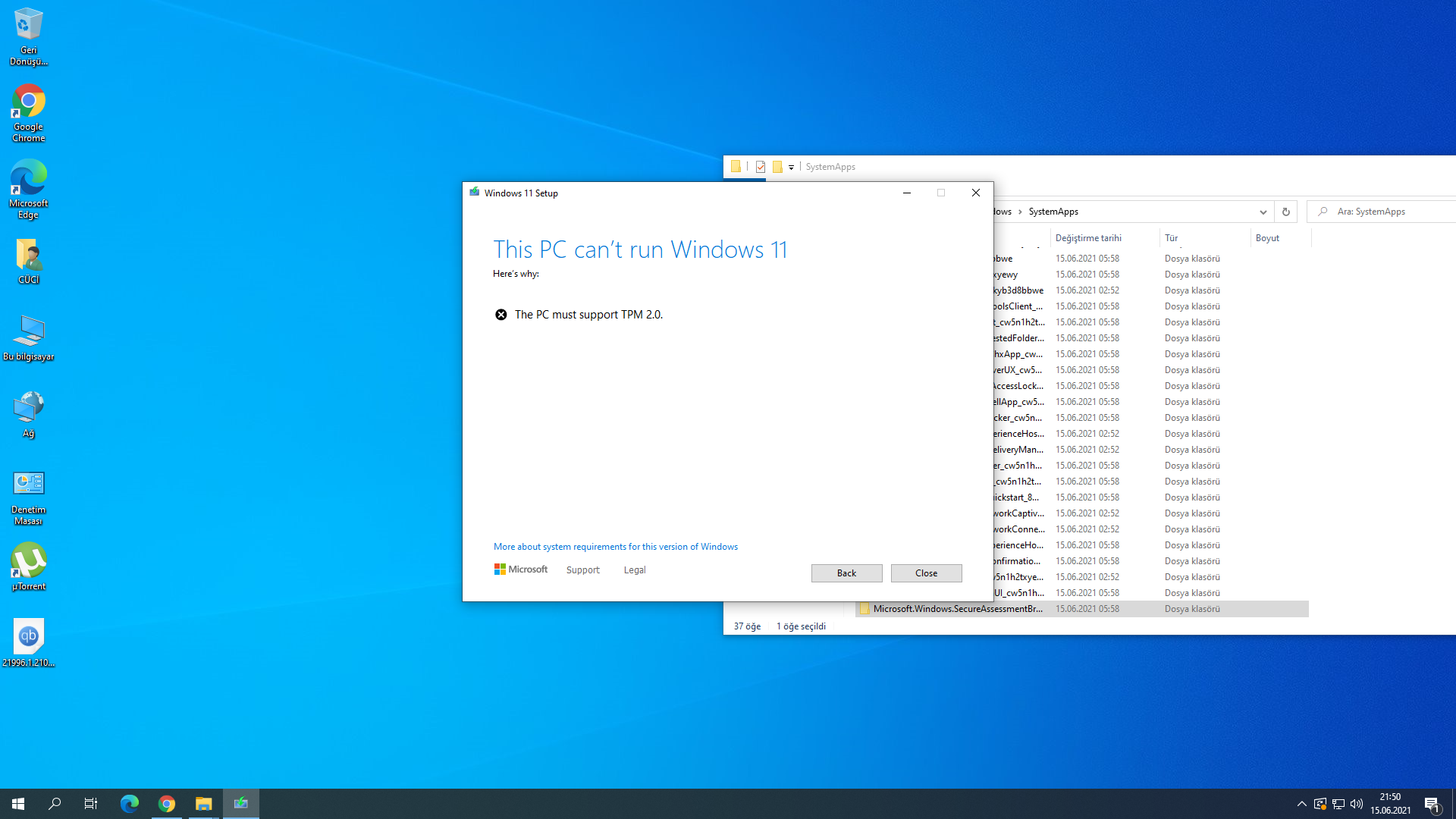Open the Task View button
The height and width of the screenshot is (819, 1456).
91,804
